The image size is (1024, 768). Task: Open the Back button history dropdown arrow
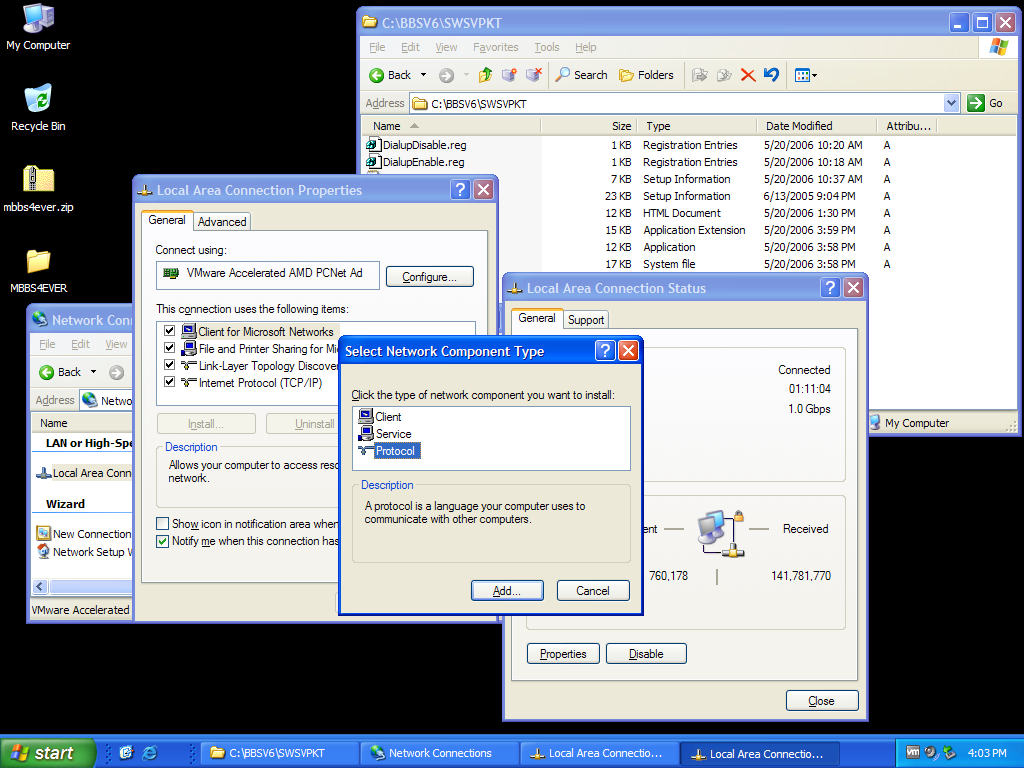click(x=423, y=75)
